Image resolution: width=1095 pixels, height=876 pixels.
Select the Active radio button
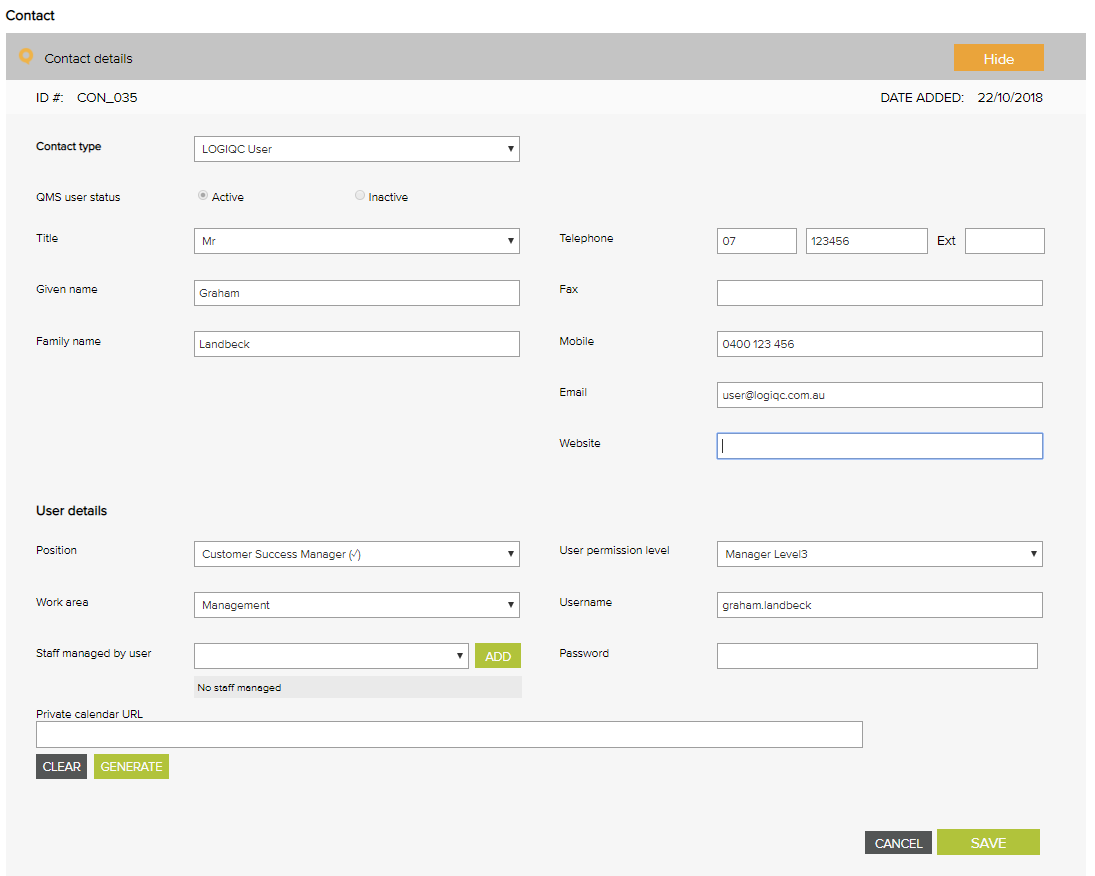203,196
